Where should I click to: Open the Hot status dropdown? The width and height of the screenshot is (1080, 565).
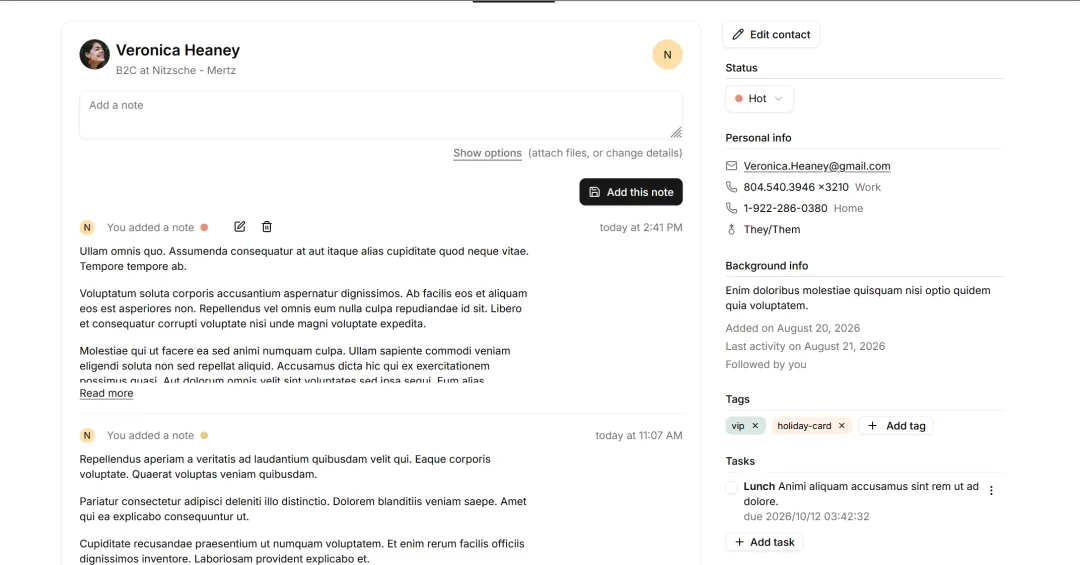(759, 99)
